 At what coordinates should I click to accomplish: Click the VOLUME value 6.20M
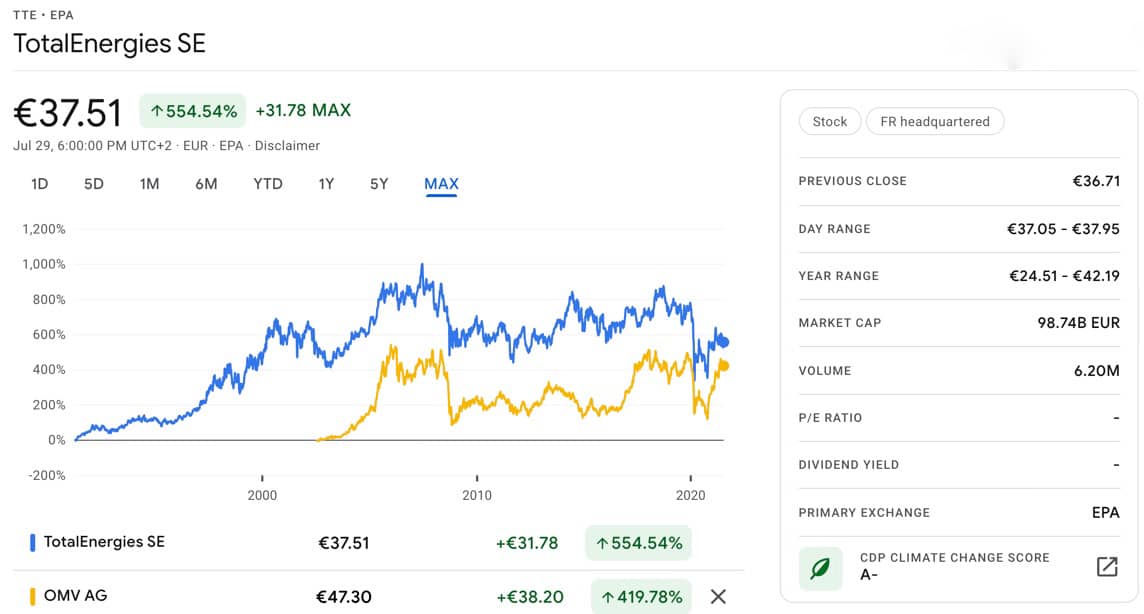click(1097, 370)
